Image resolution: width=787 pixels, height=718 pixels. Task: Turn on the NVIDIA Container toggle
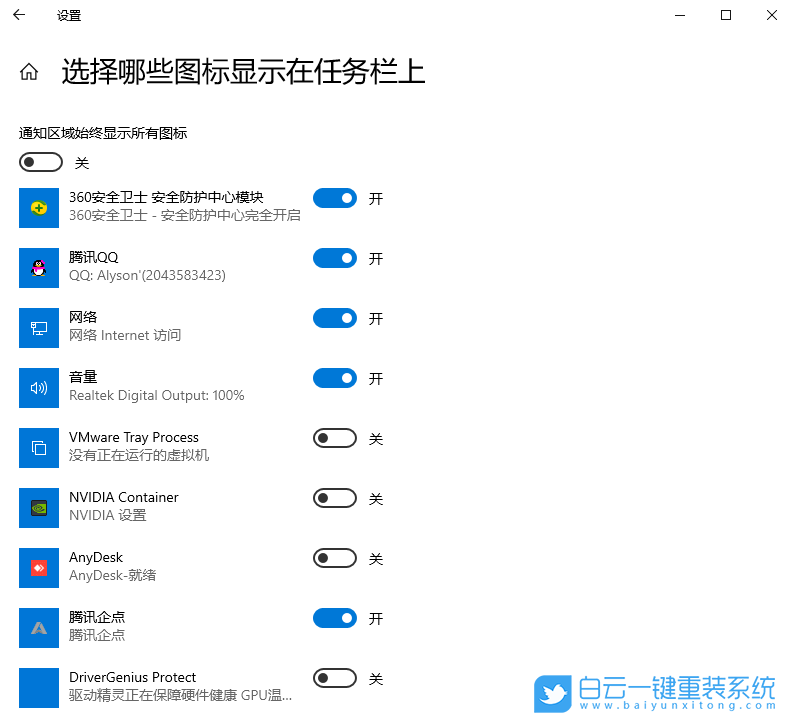click(x=335, y=498)
